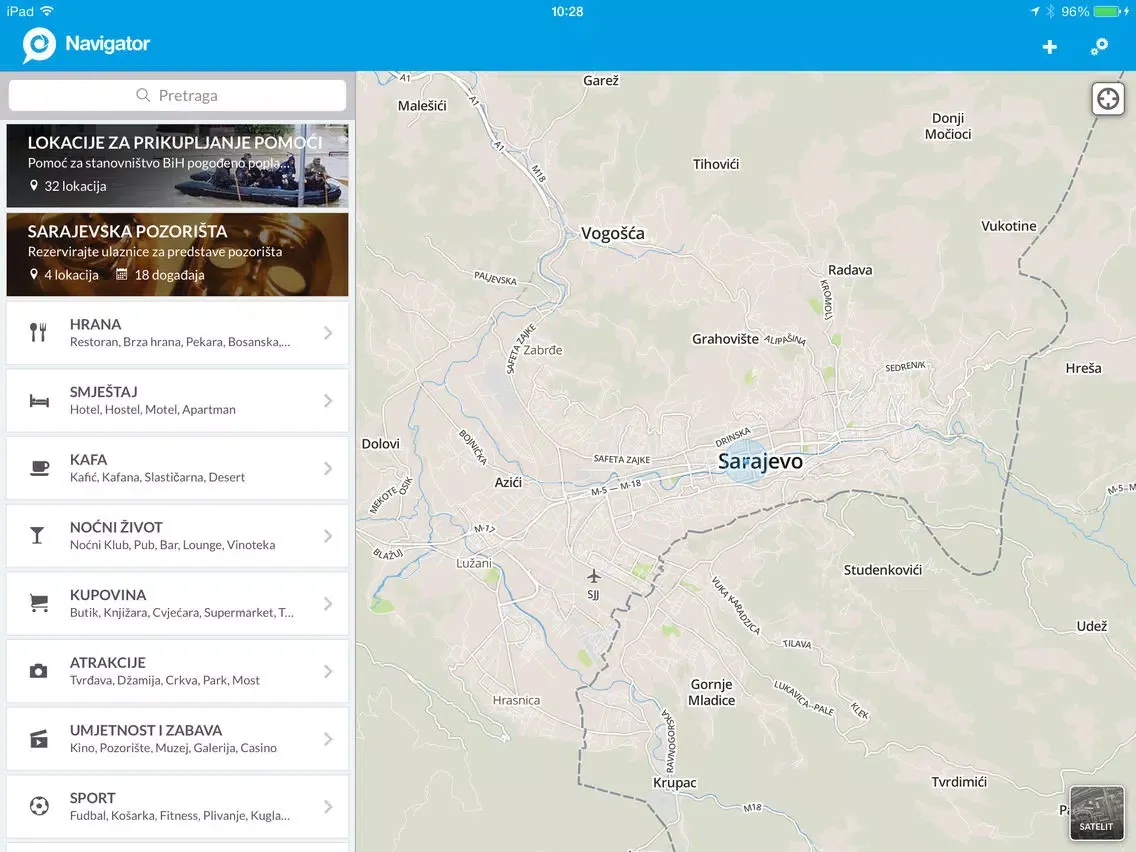
Task: Select the Noćni život cocktail glass icon
Action: [x=37, y=535]
